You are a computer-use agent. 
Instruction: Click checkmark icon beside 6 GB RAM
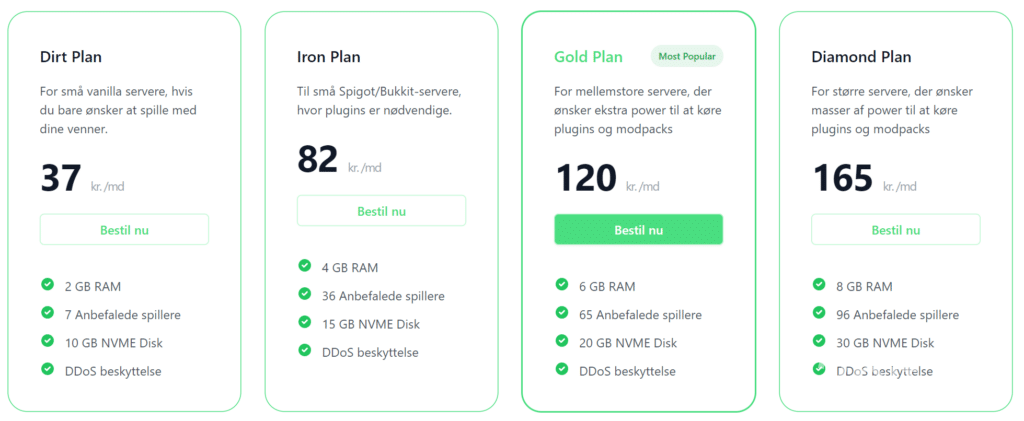562,285
